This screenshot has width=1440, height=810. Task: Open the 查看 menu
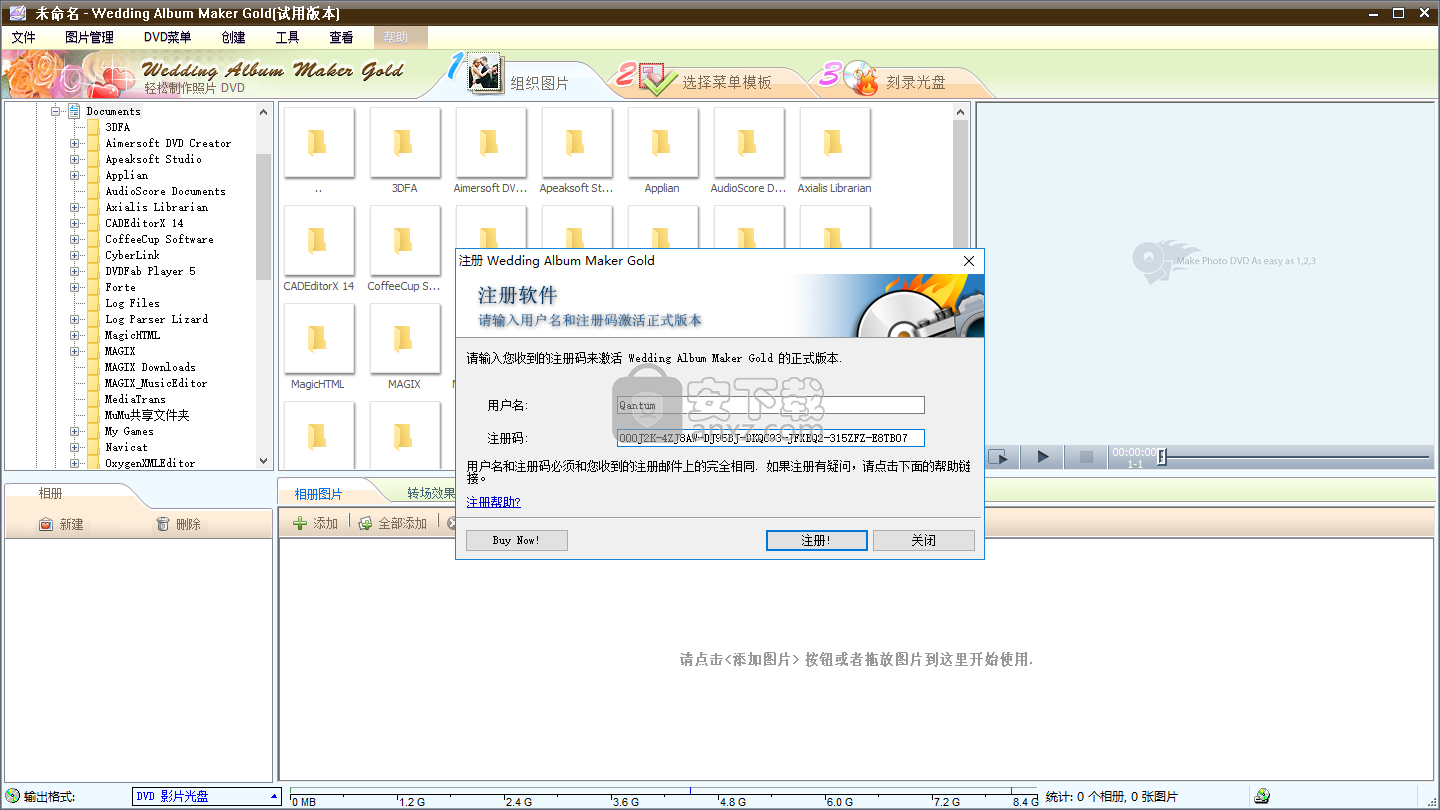tap(341, 37)
